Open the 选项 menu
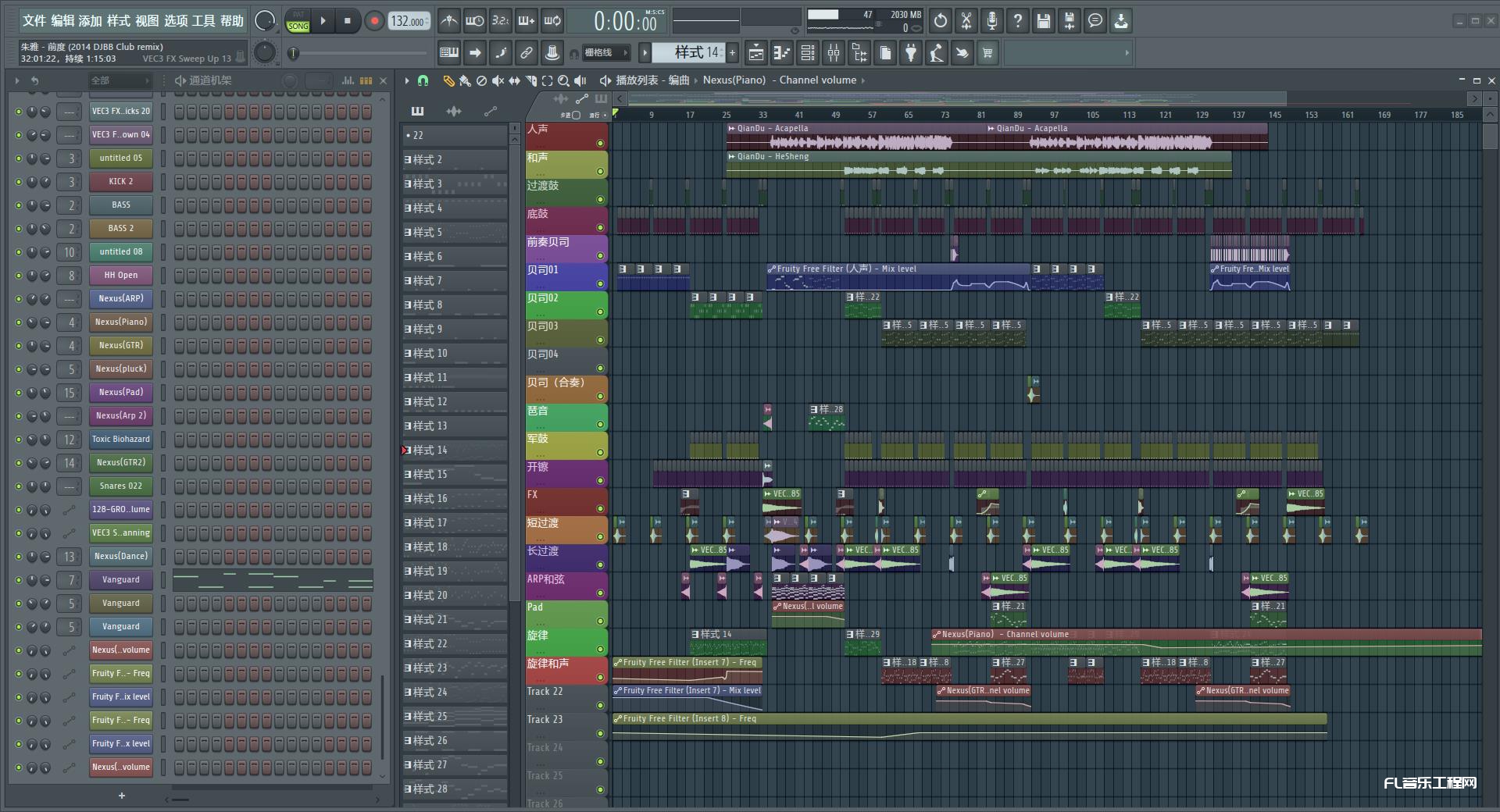The width and height of the screenshot is (1500, 812). [175, 21]
